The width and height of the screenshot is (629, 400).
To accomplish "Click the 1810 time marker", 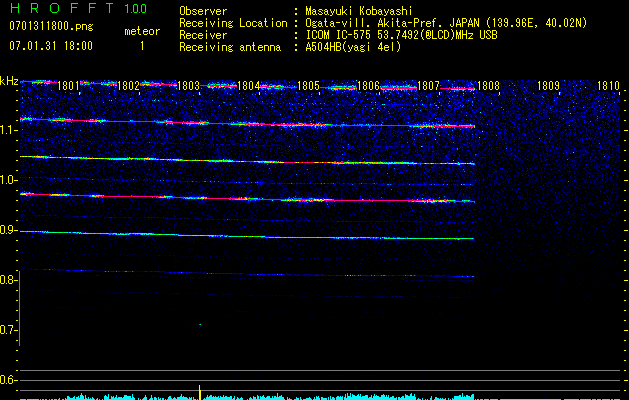I will click(608, 87).
